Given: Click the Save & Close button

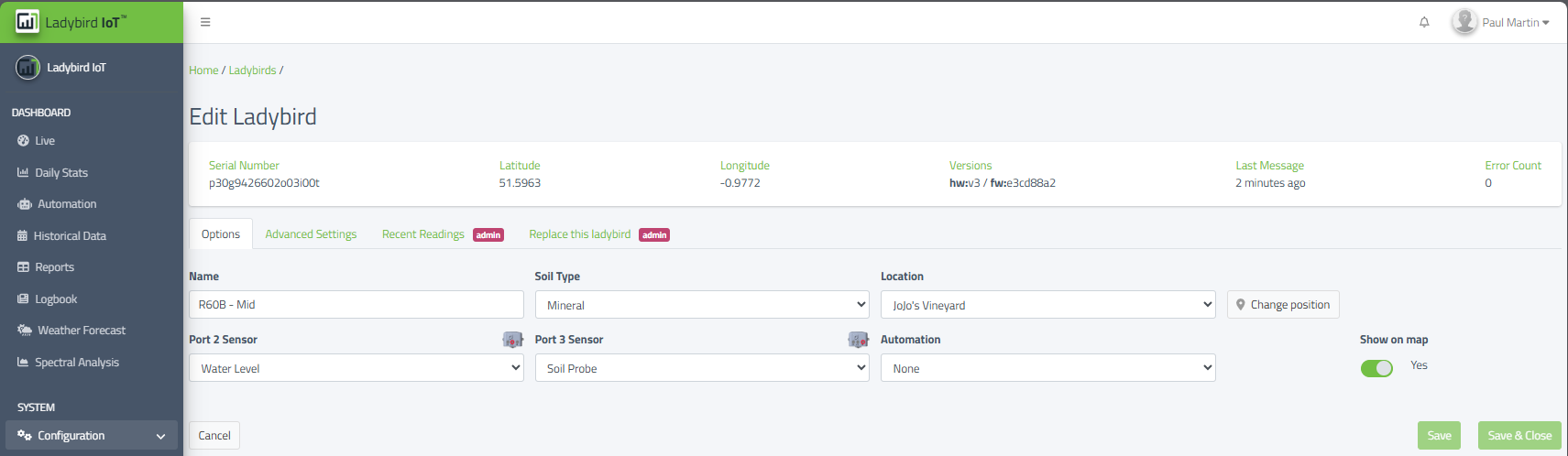Looking at the screenshot, I should click(1519, 436).
